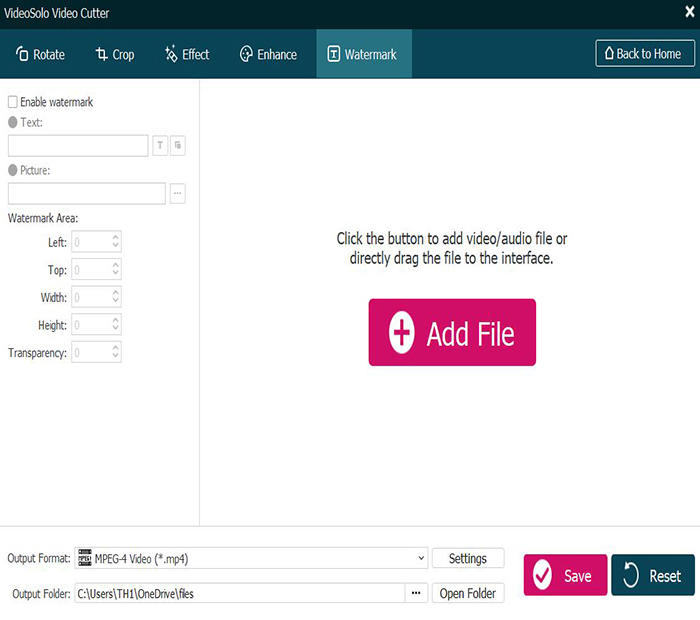Open the text color icon
The image size is (700, 620).
pos(178,146)
